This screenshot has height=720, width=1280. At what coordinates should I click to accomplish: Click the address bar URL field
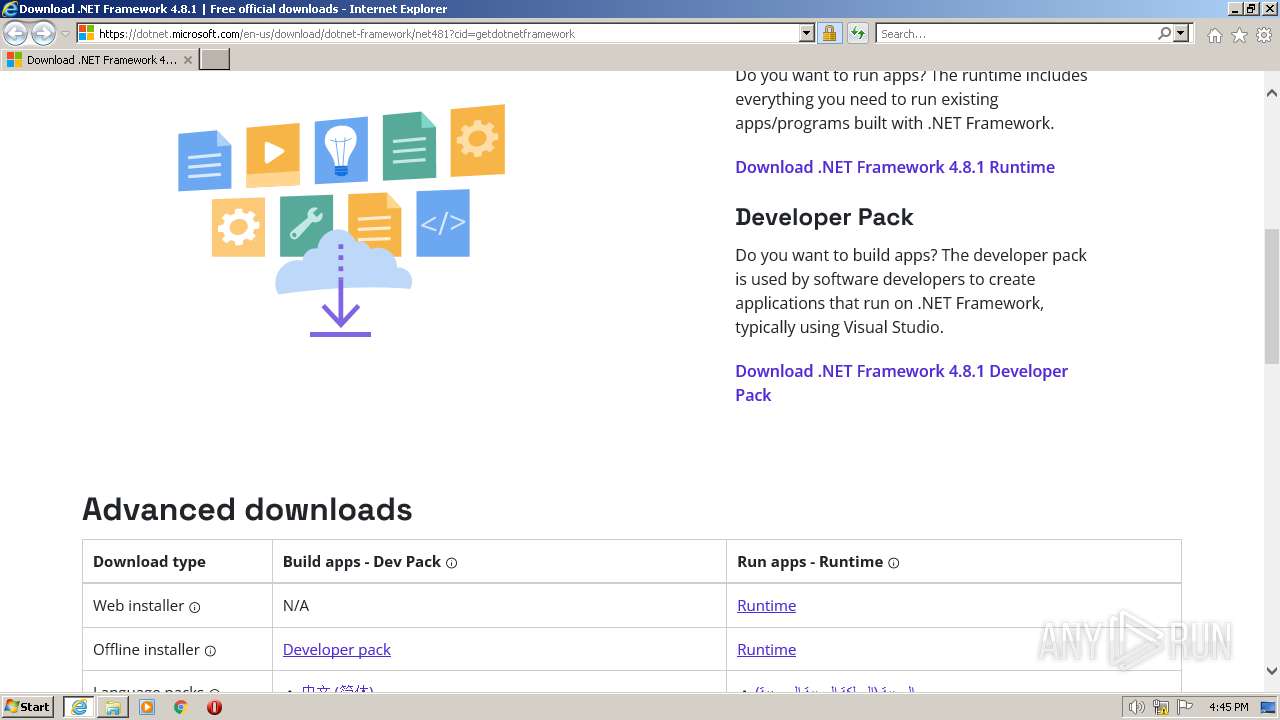[x=446, y=33]
